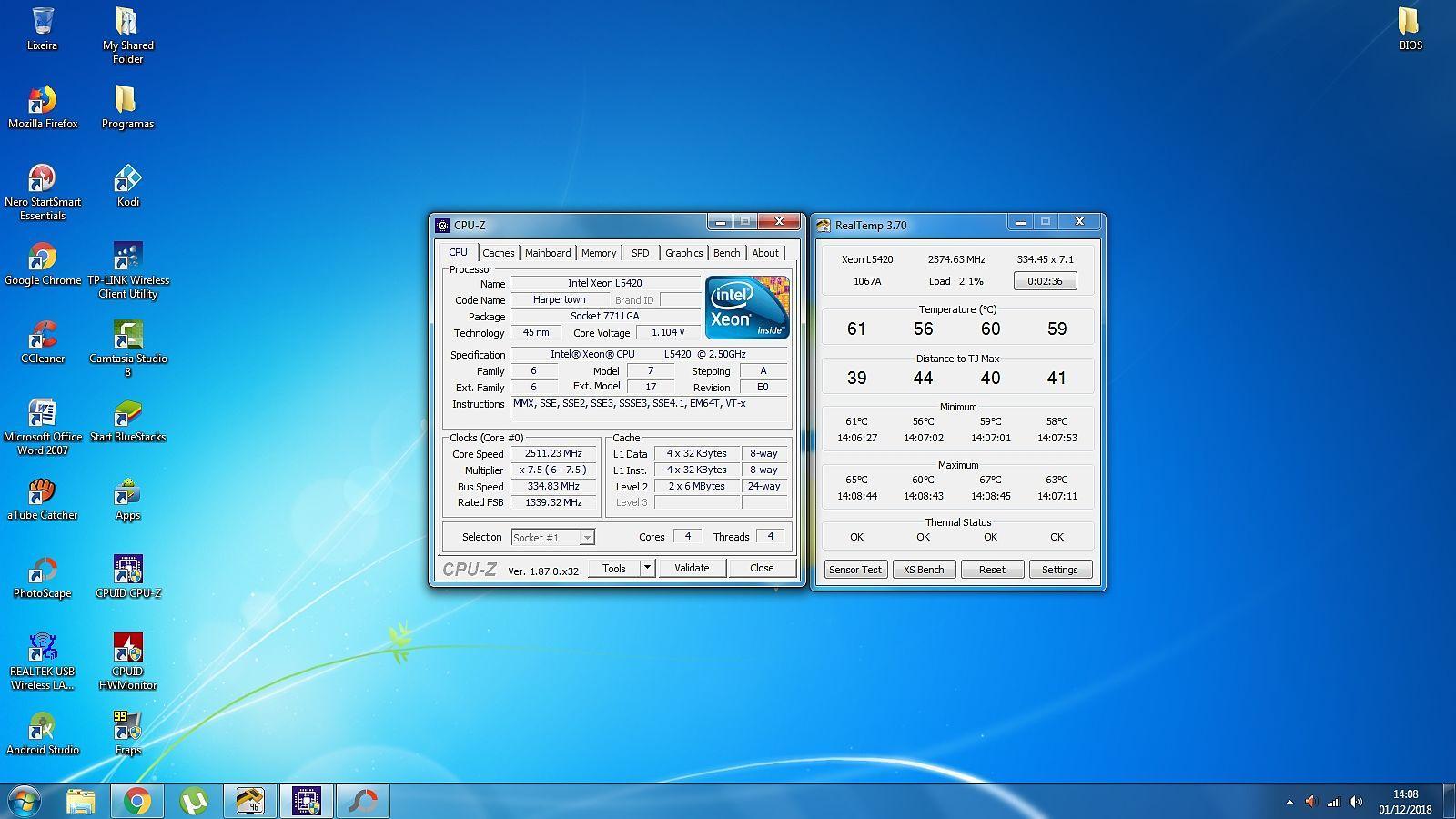
Task: Launch CPUID HWMonitor shortcut
Action: pos(127,662)
